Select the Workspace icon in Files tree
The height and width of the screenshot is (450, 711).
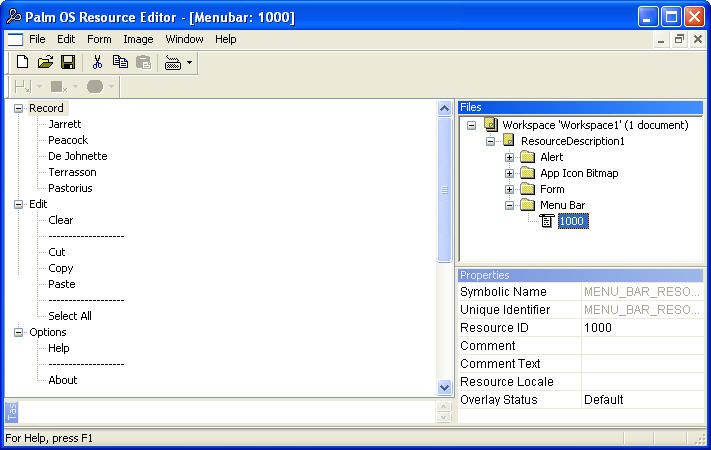coord(491,124)
